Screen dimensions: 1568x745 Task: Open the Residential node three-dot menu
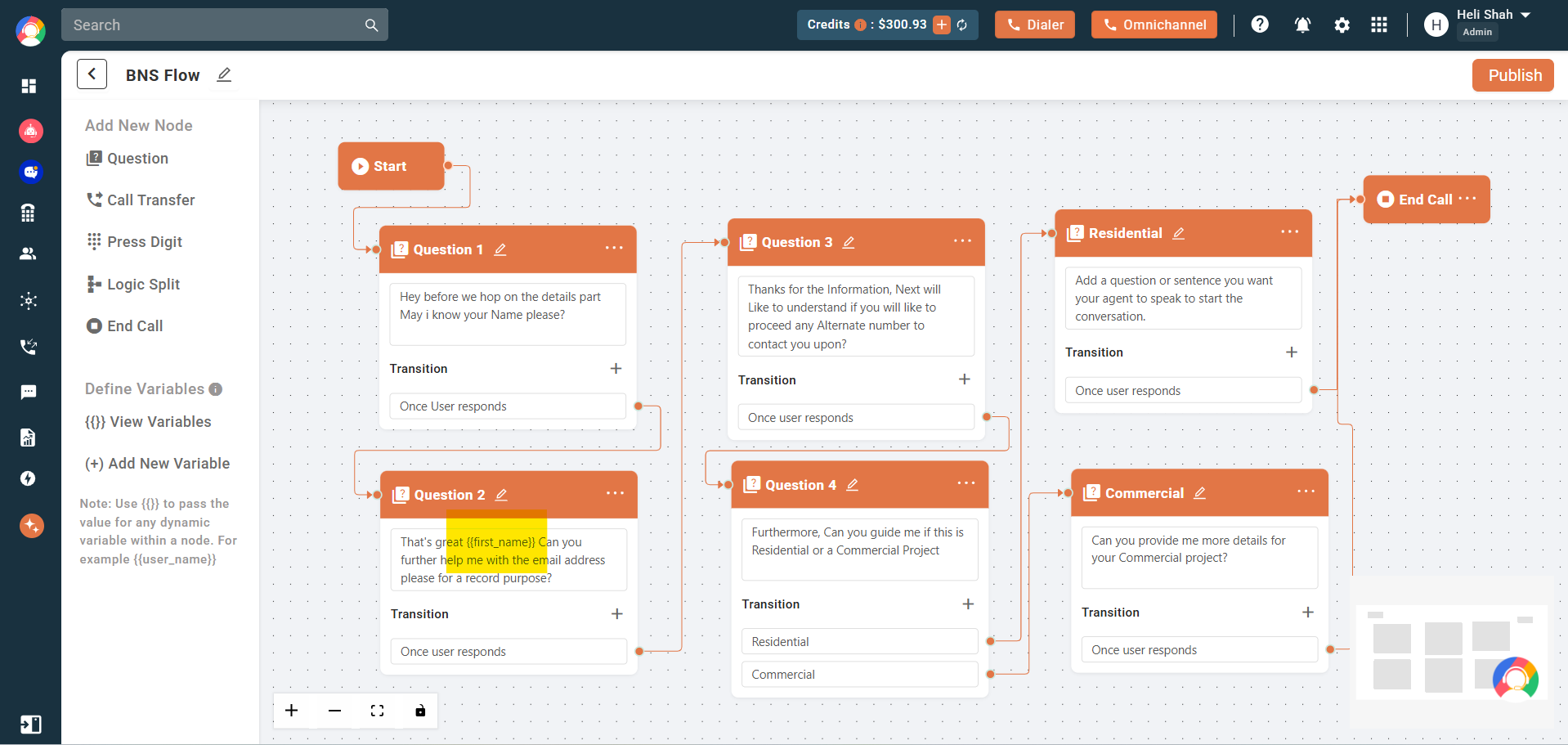(x=1289, y=231)
